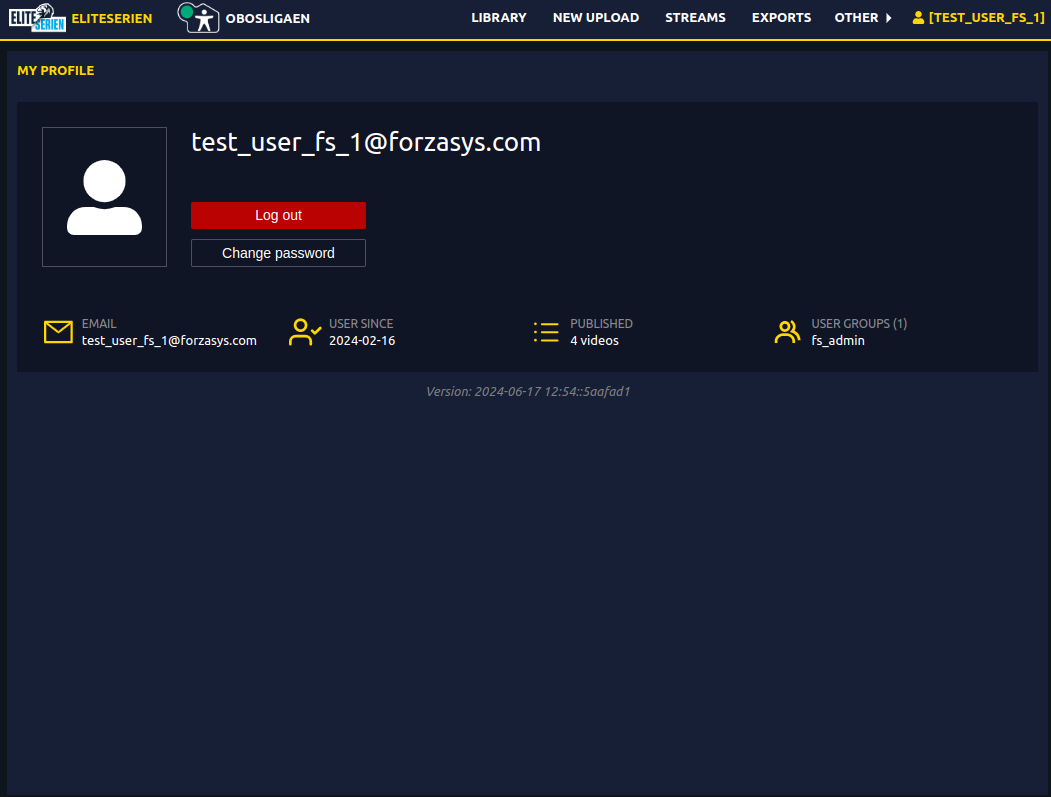
Task: Go to NEW UPLOAD
Action: pyautogui.click(x=596, y=17)
